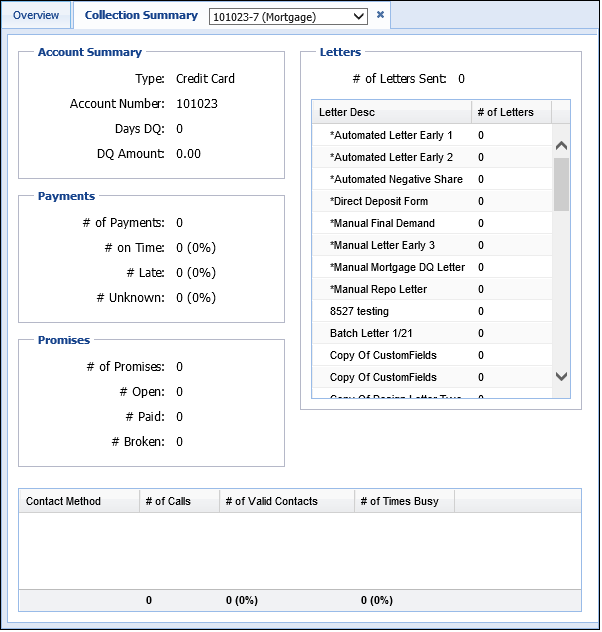
Task: Click the Letters section heading
Action: click(x=340, y=52)
